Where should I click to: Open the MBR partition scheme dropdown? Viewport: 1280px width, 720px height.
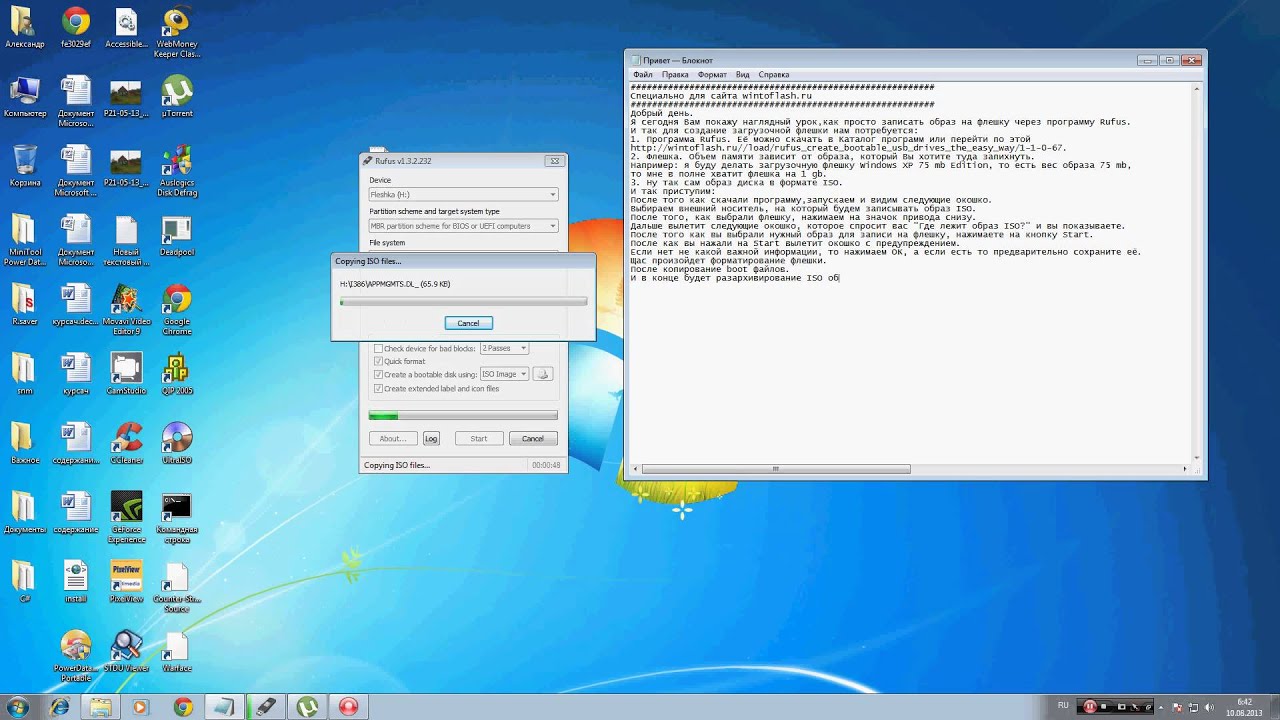click(463, 226)
